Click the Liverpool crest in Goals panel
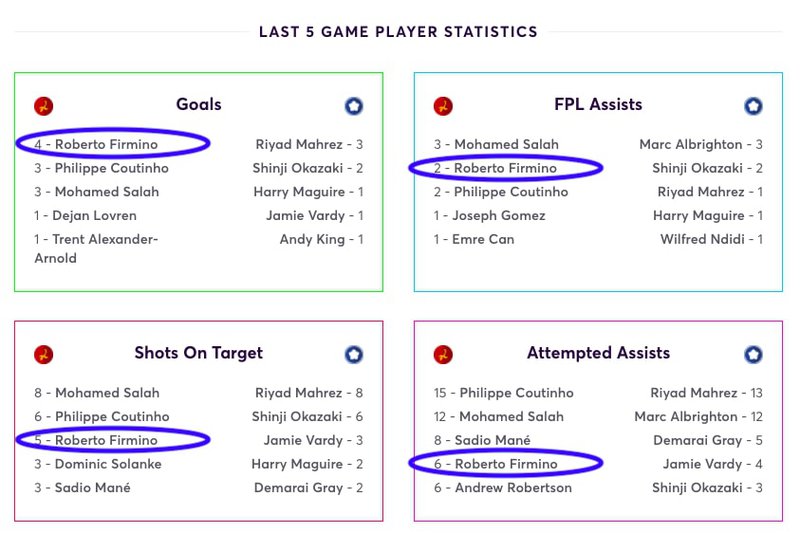Image resolution: width=800 pixels, height=533 pixels. (x=43, y=106)
